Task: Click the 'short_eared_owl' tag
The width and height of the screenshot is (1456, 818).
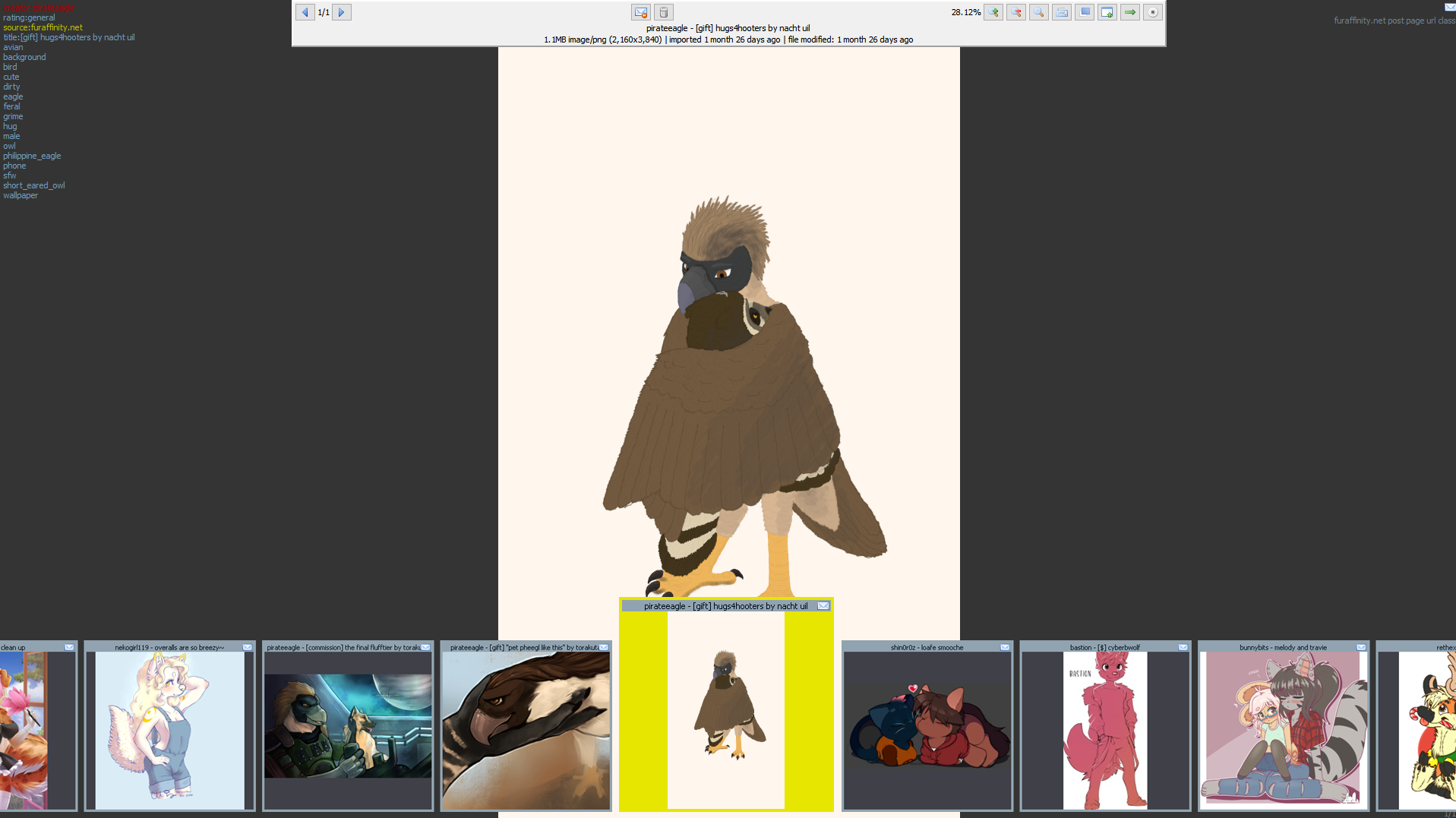Action: point(34,185)
